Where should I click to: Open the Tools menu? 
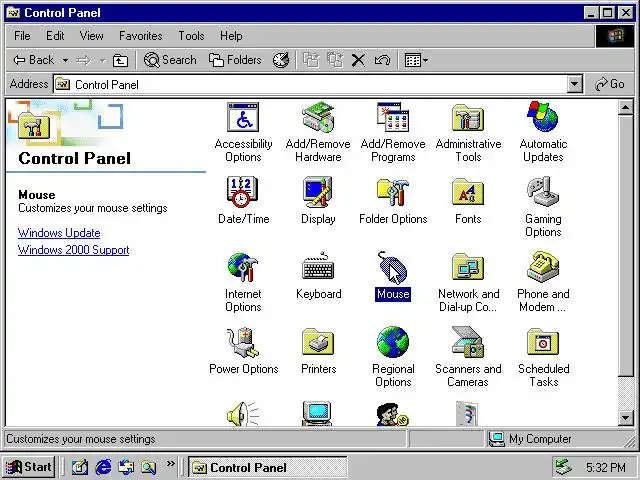(x=191, y=36)
